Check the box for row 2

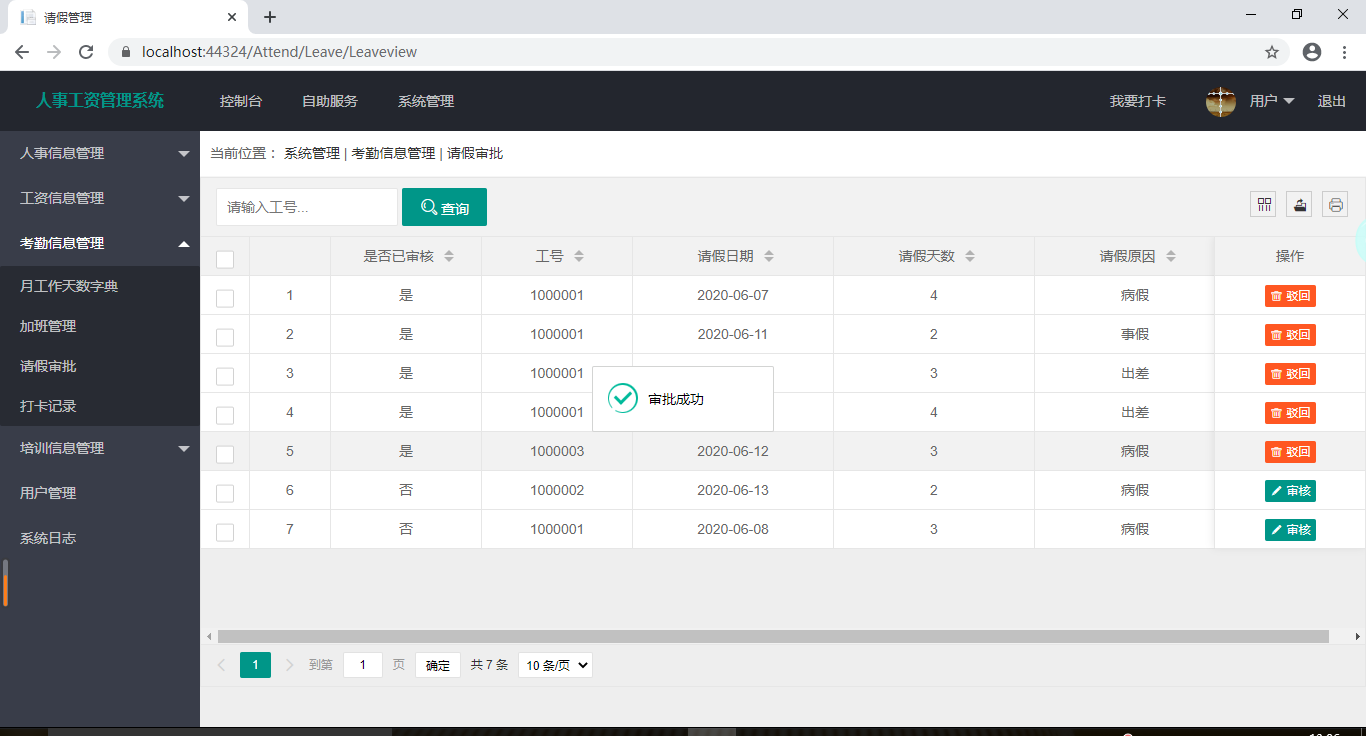click(x=225, y=337)
